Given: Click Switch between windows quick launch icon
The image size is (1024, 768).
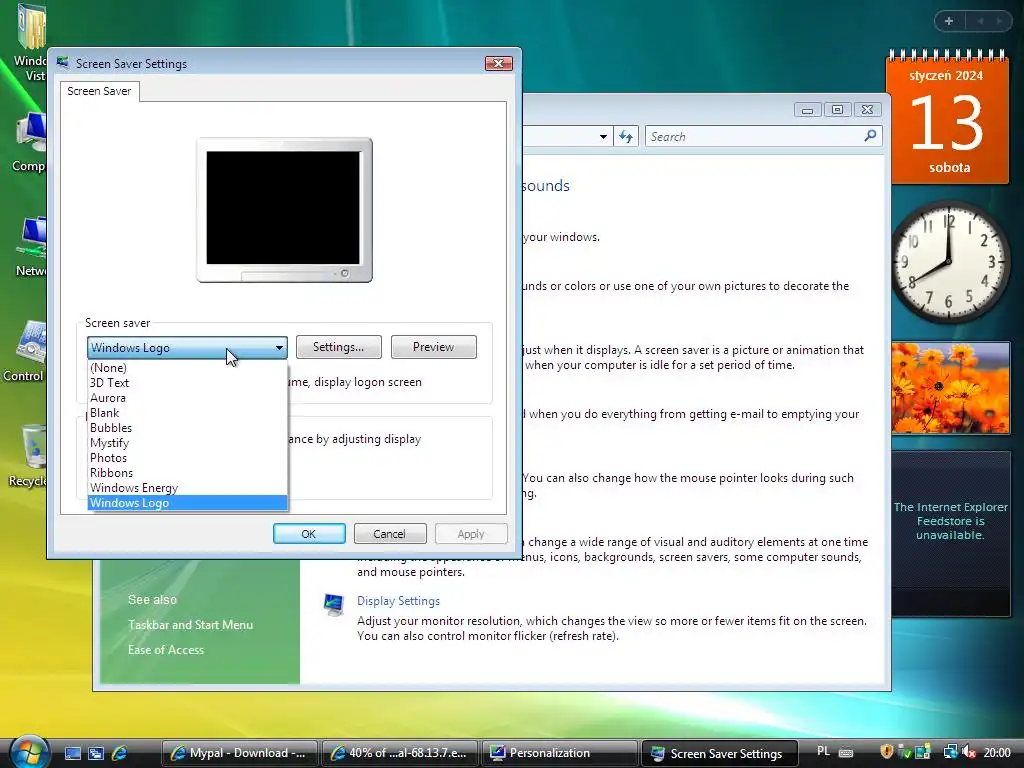Looking at the screenshot, I should [x=96, y=754].
